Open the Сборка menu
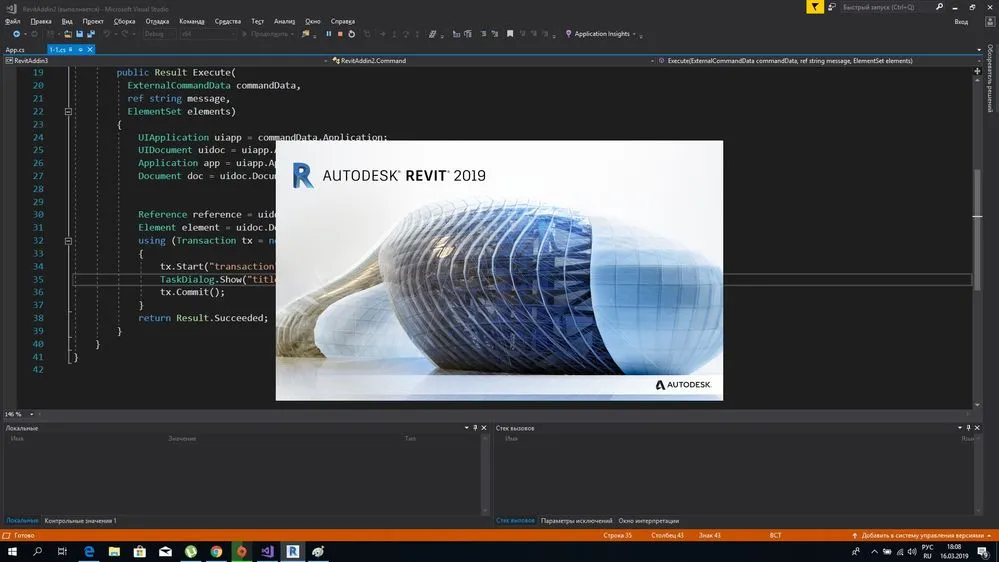The width and height of the screenshot is (999, 562). point(124,21)
